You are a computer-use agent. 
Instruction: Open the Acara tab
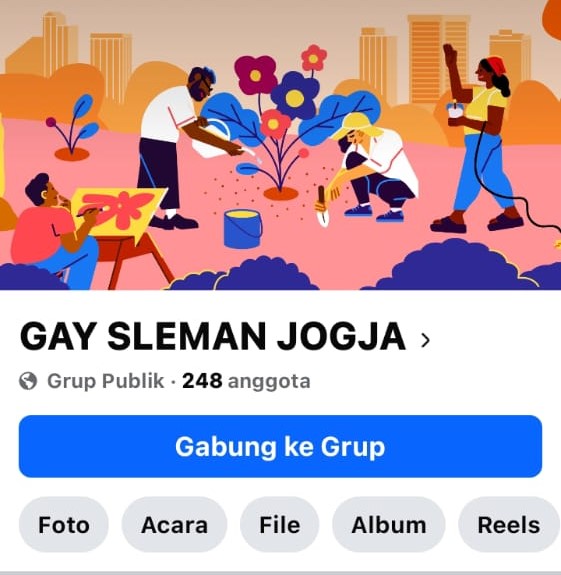pyautogui.click(x=175, y=525)
